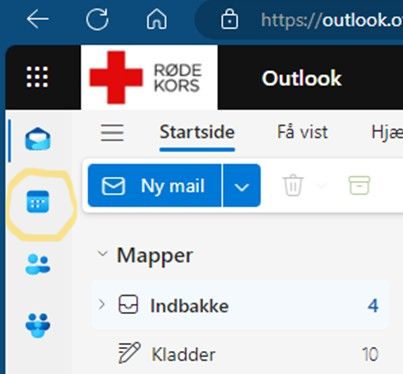Open the Mail icon in sidebar
This screenshot has height=374, width=403.
tap(38, 139)
